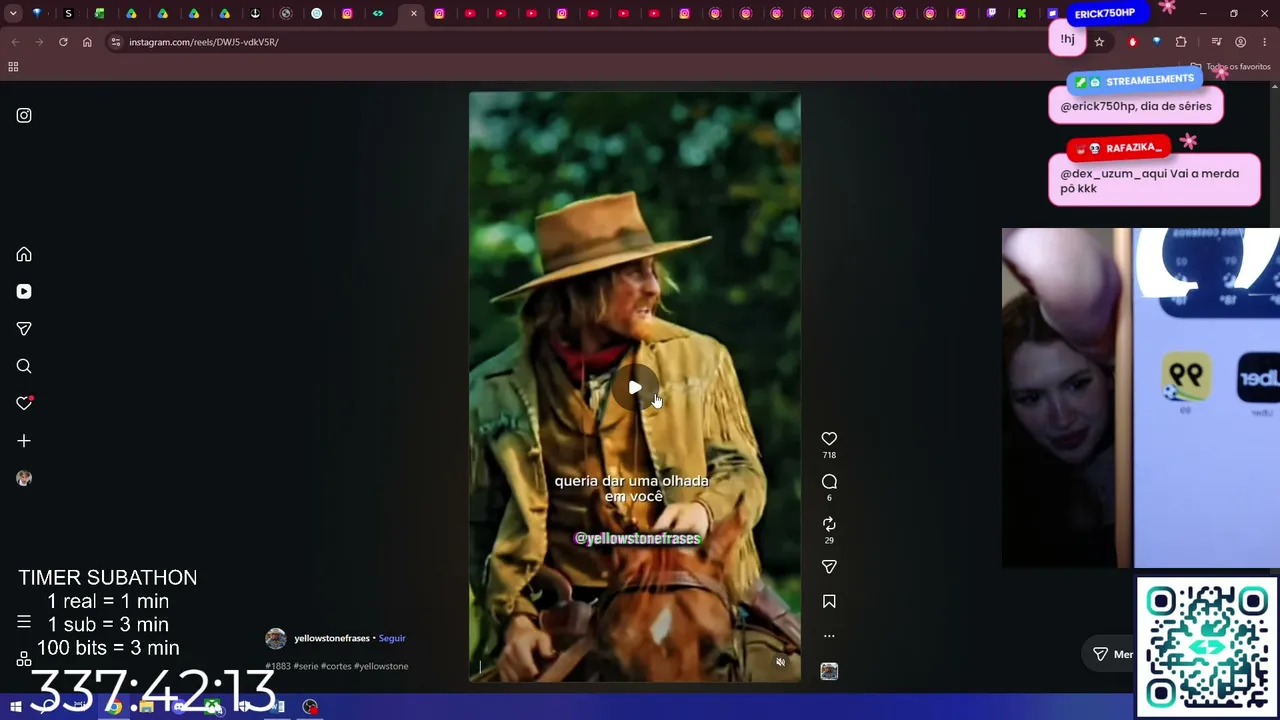Viewport: 1280px width, 720px height.
Task: Open Chrome extensions puzzle icon
Action: [x=1181, y=42]
